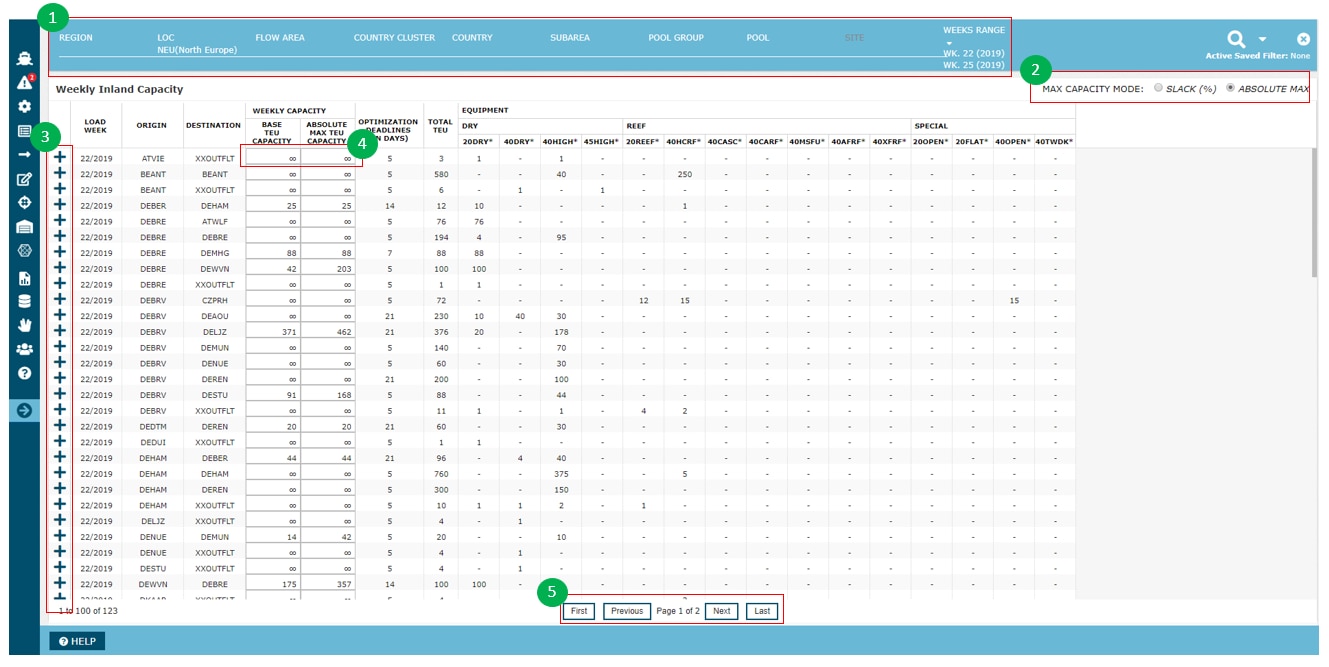
Task: Select the ABSOLUTE MAX radio button
Action: pos(1230,88)
